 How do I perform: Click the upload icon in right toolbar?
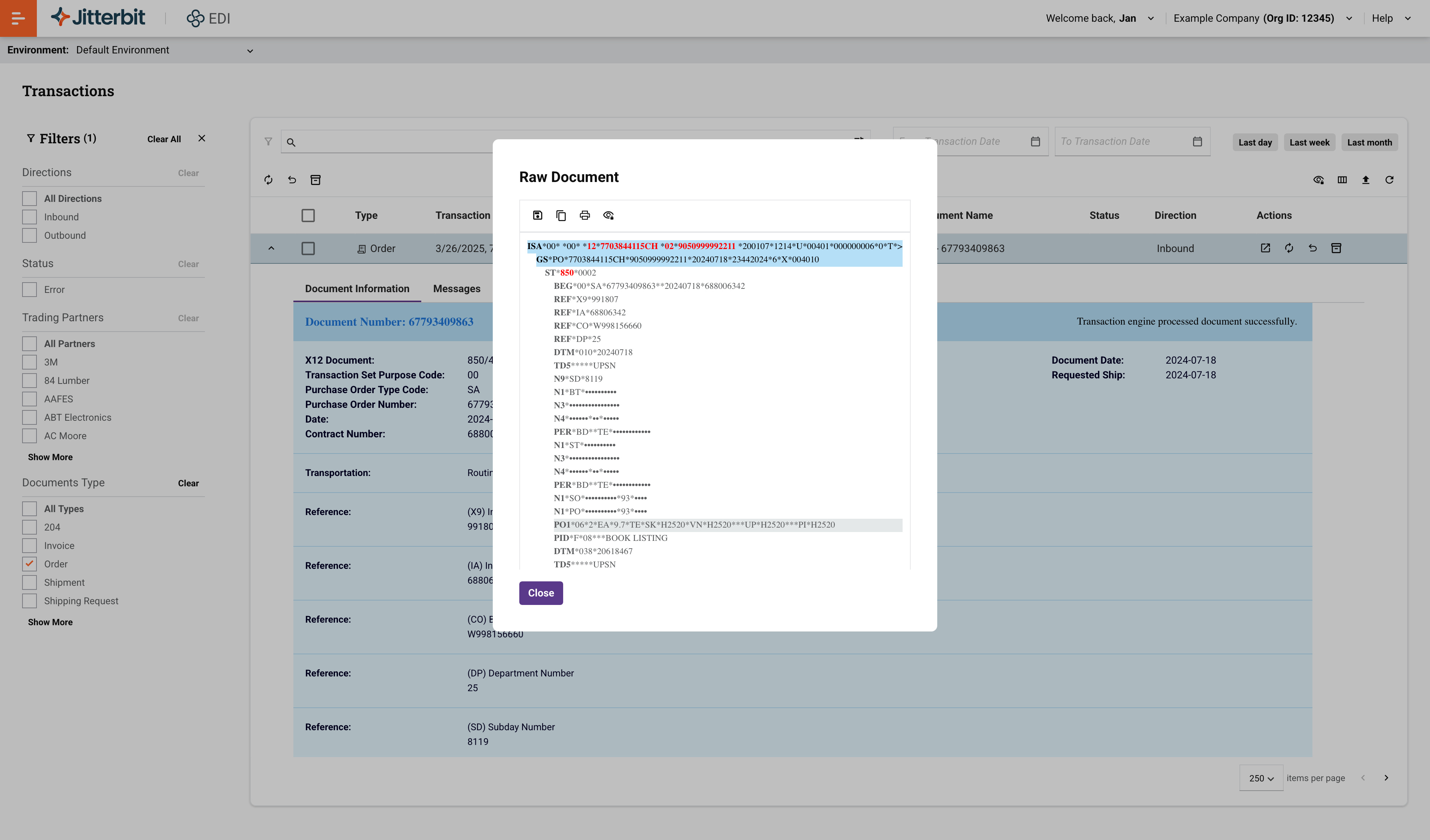point(1366,180)
